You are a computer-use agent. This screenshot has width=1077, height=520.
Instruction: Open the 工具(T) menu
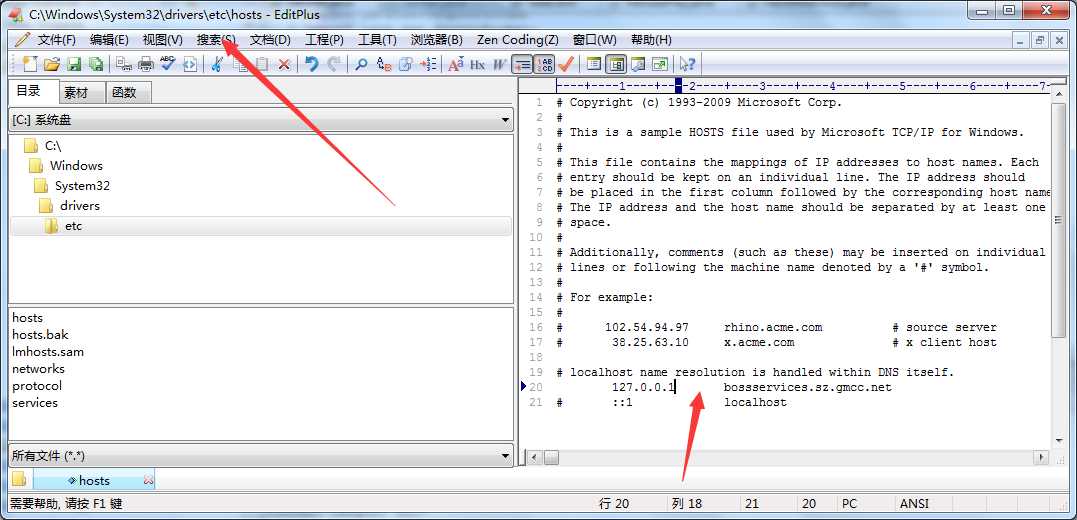377,40
